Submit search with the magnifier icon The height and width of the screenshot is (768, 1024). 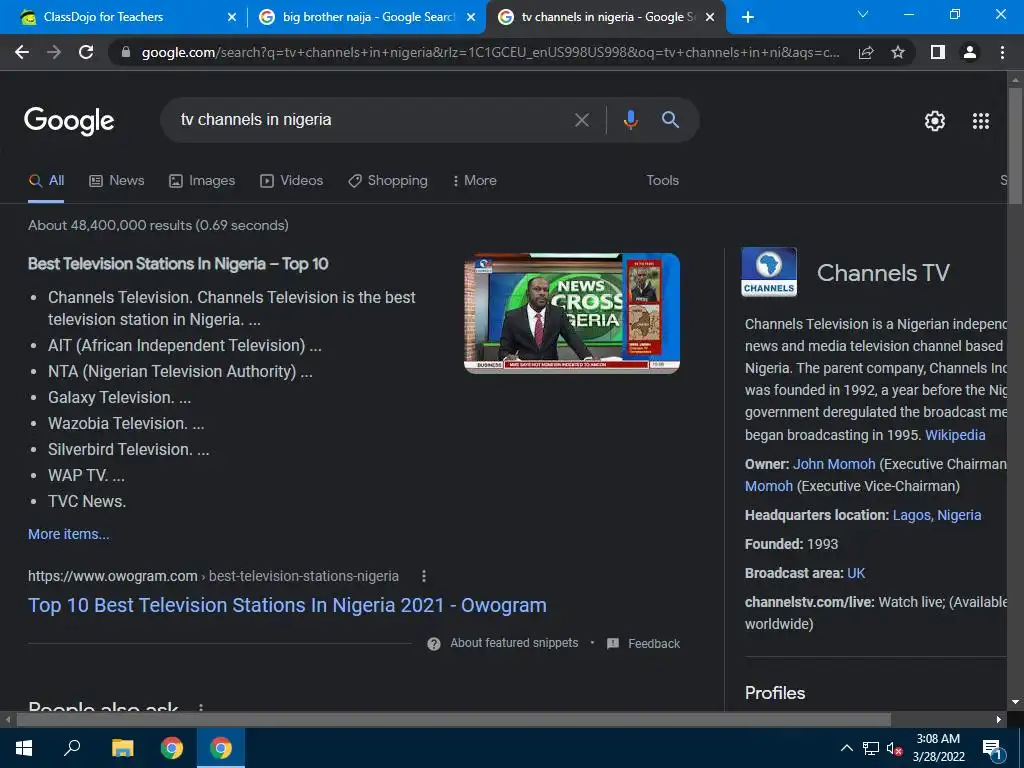670,120
